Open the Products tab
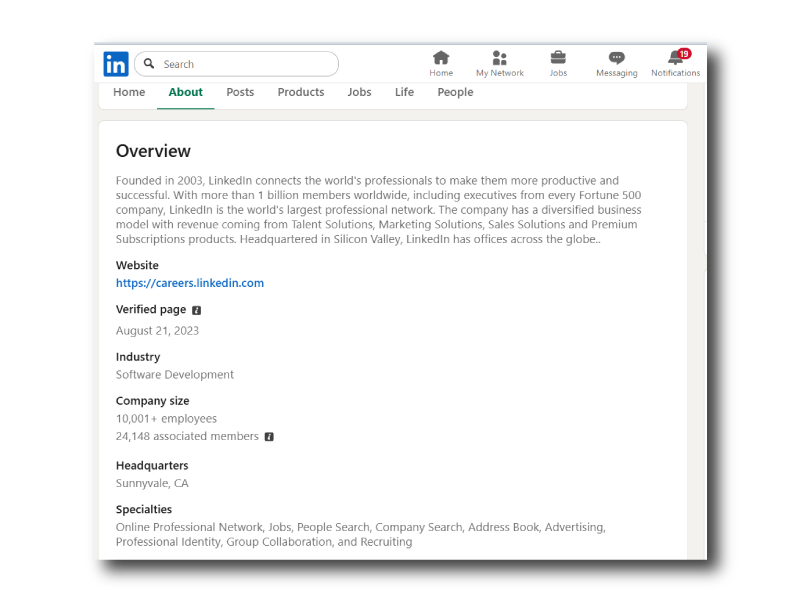The image size is (800, 600). click(x=301, y=92)
